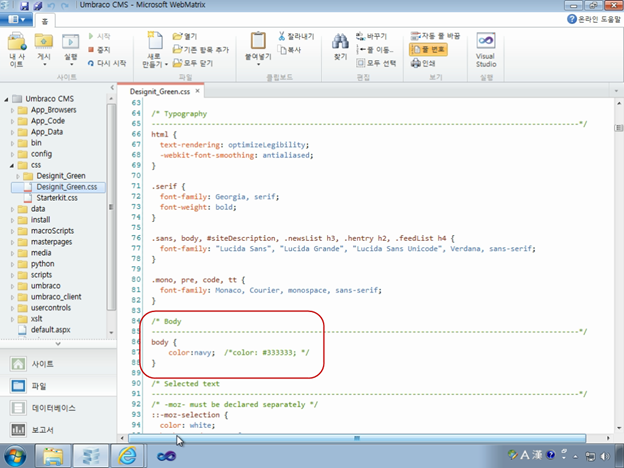
Task: Open Windows Explorer from taskbar
Action: coord(53,456)
